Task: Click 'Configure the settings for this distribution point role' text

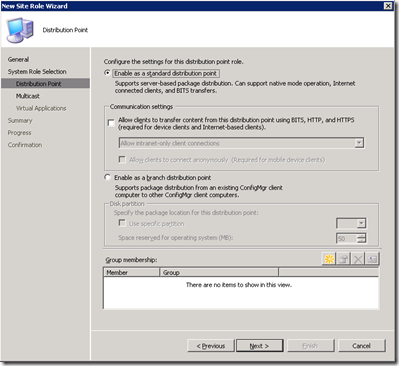Action: [x=174, y=62]
